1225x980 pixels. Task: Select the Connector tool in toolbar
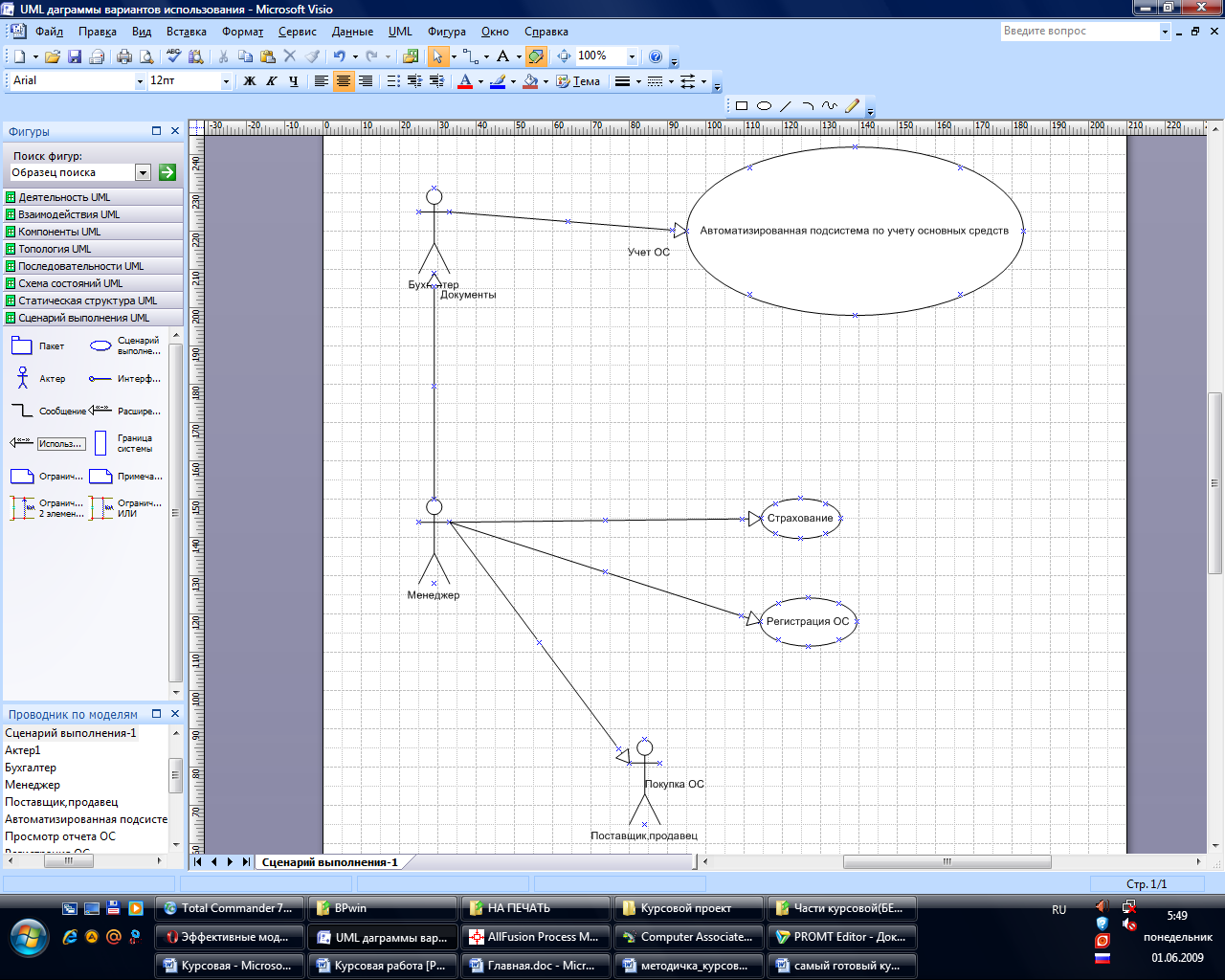click(x=469, y=56)
